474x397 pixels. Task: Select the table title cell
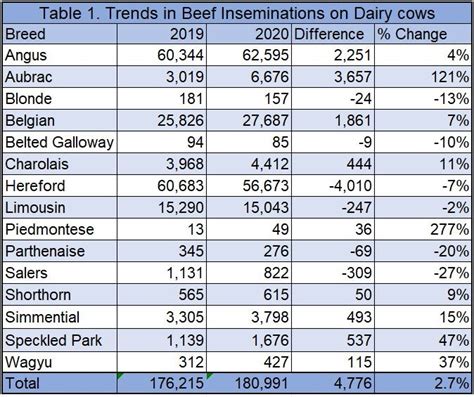(237, 14)
